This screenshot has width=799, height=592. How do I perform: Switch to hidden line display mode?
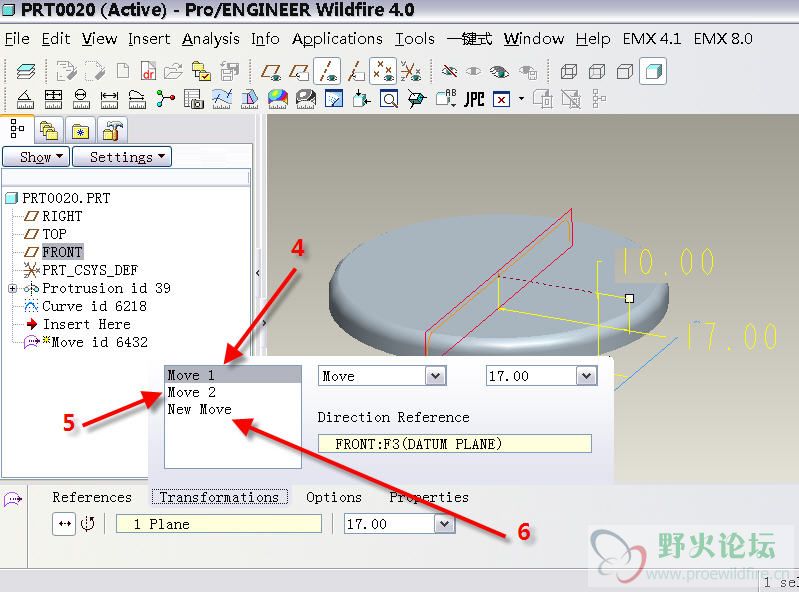pos(597,71)
